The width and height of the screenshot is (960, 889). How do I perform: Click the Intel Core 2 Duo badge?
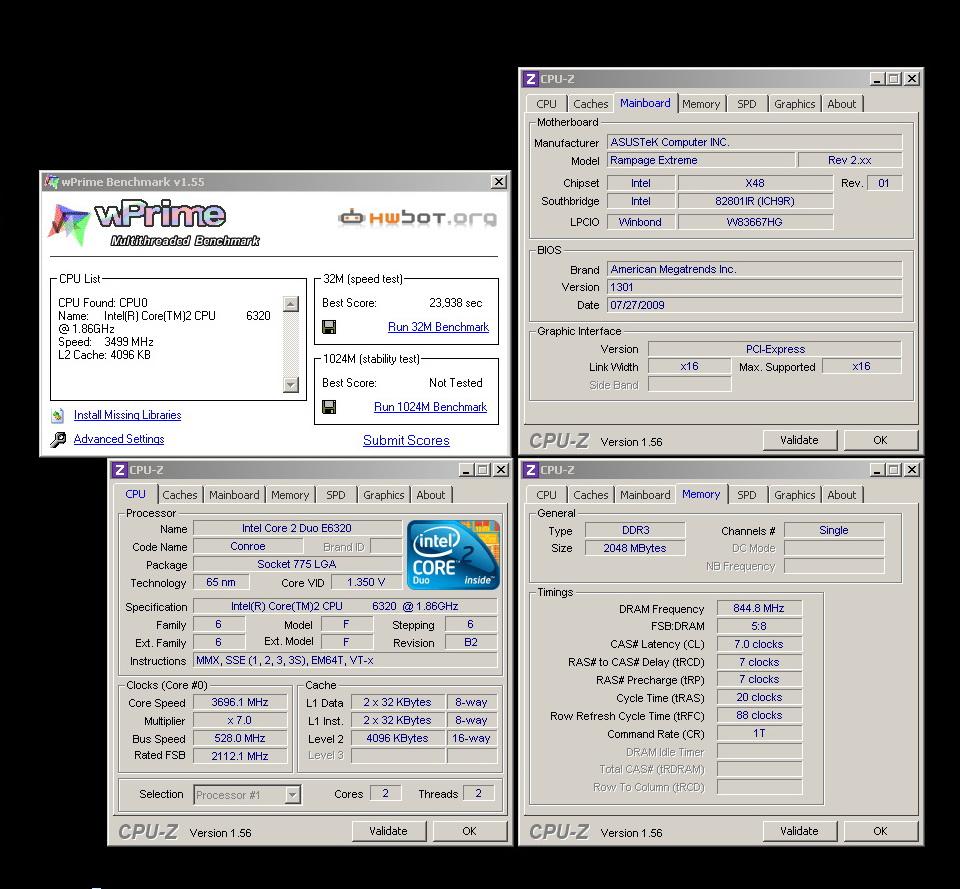[453, 555]
